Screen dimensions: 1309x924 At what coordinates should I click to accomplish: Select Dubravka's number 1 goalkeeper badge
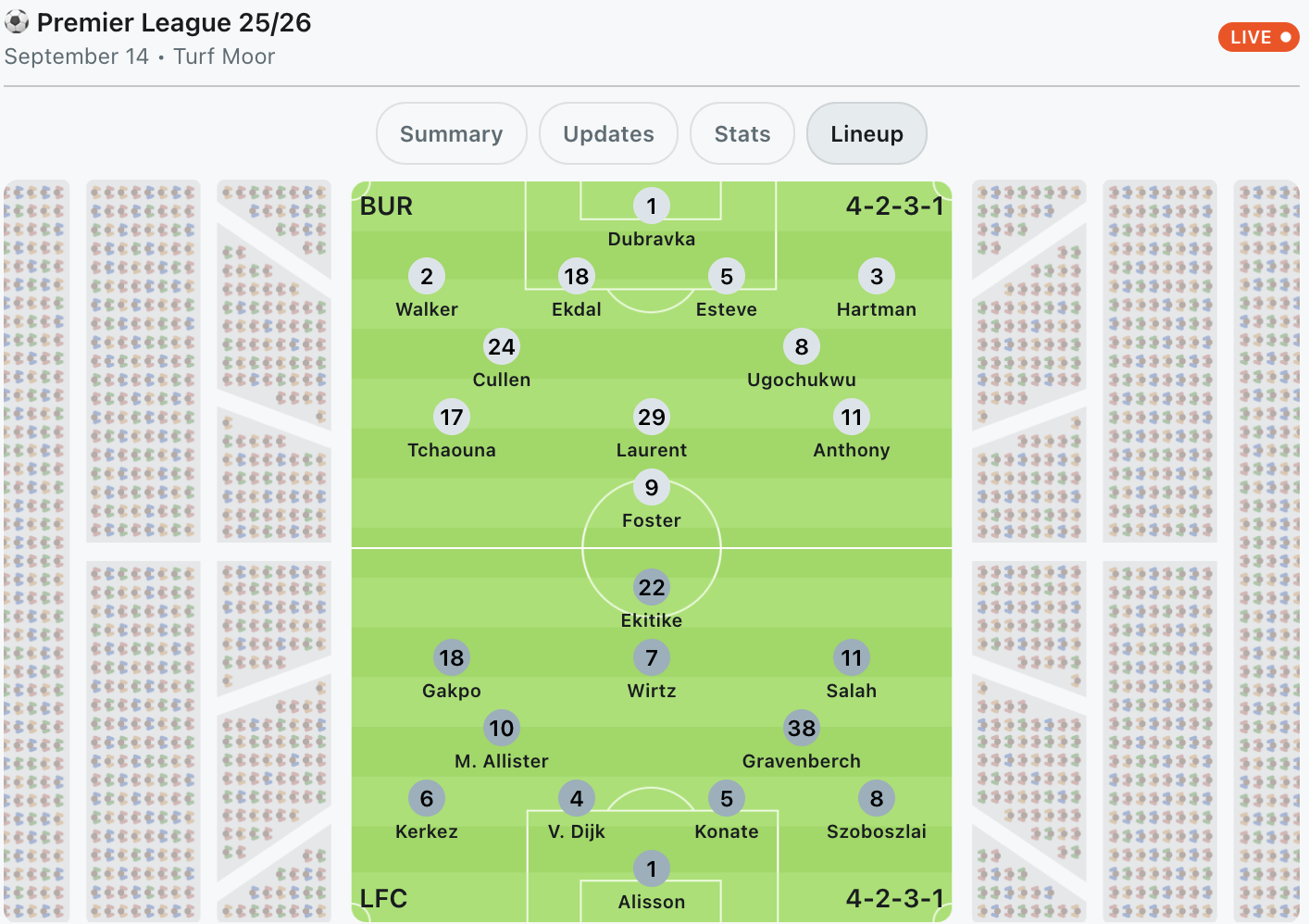tap(652, 206)
